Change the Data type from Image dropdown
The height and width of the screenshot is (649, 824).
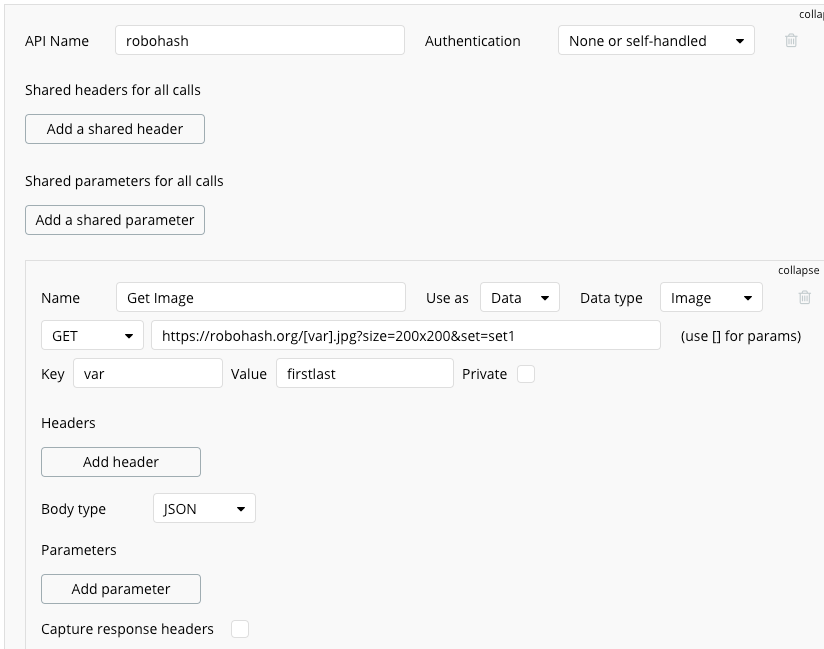click(710, 297)
